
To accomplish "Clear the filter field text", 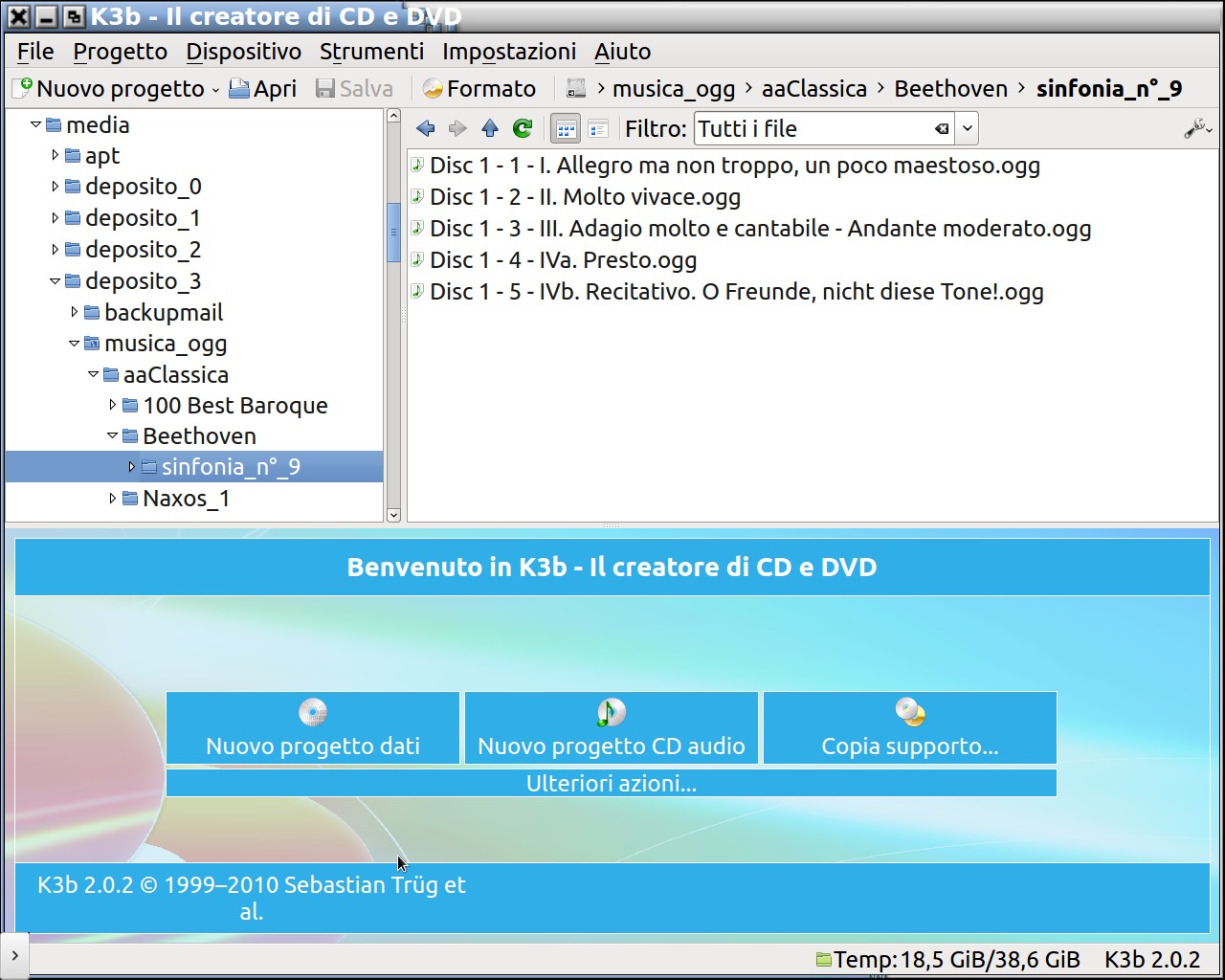I will click(x=942, y=128).
